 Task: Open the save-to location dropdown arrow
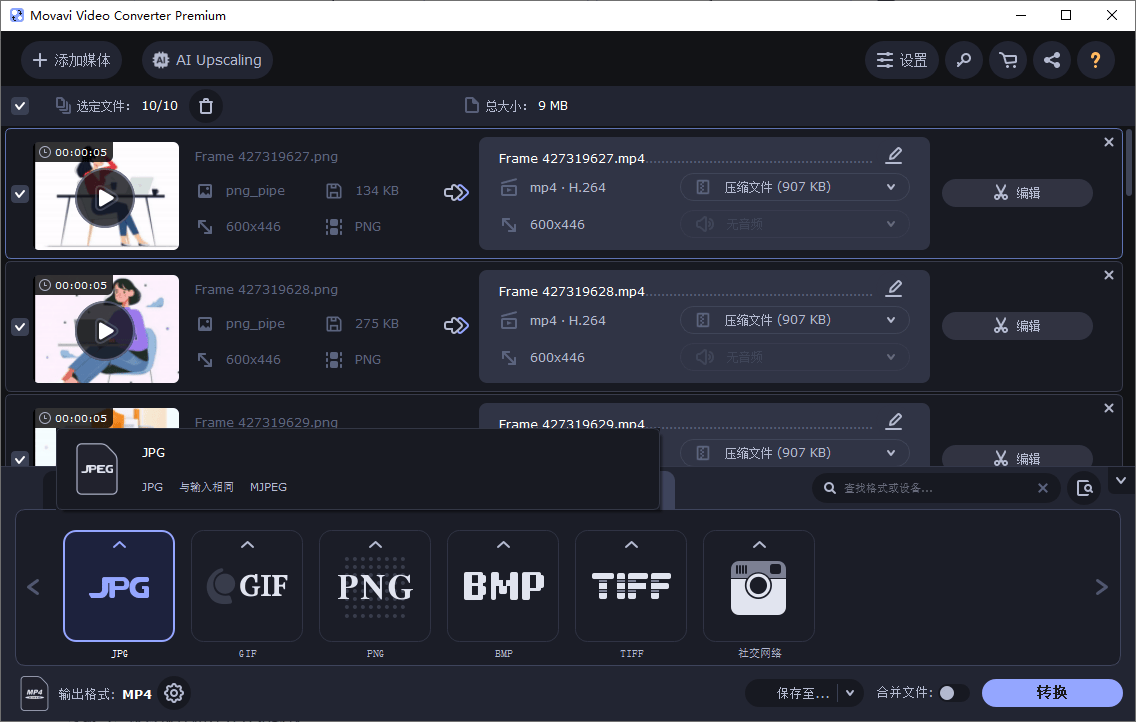(x=851, y=693)
